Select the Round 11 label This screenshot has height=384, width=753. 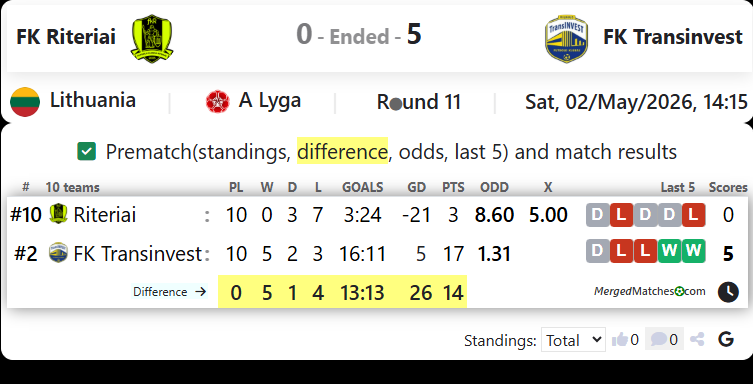419,102
